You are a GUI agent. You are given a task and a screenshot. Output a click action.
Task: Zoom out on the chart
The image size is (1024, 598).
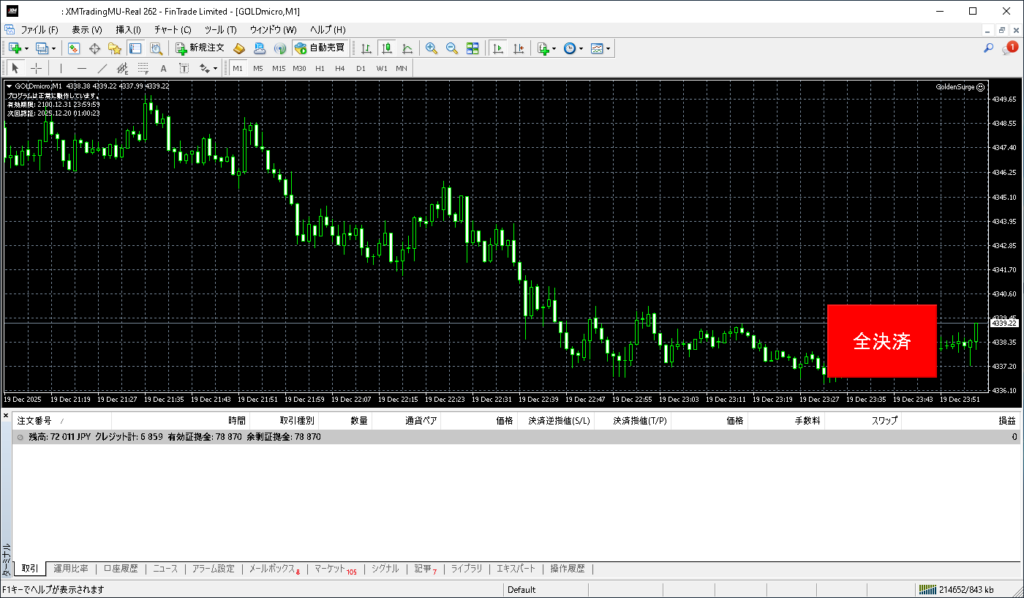point(451,48)
